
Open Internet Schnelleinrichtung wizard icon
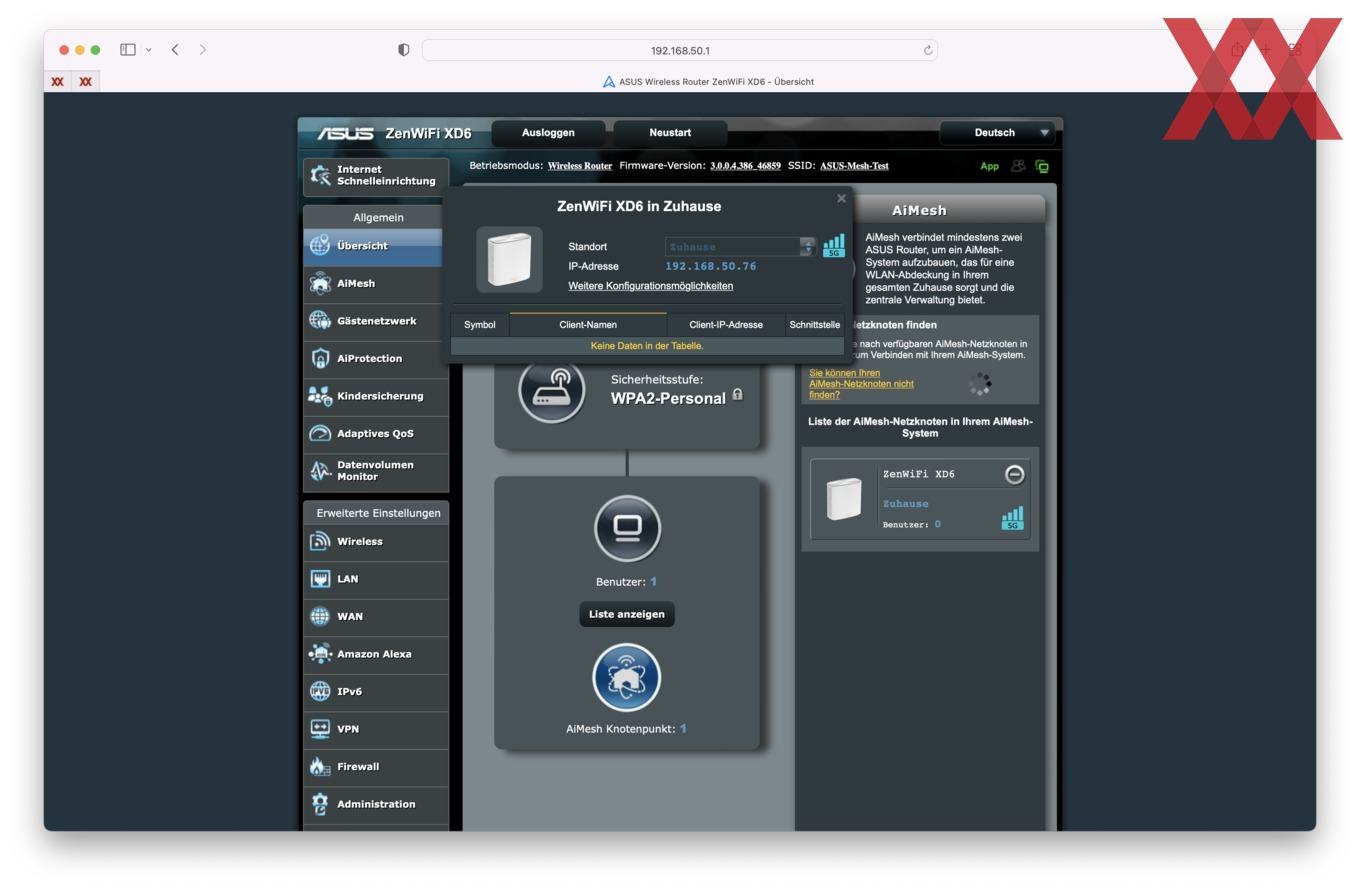click(x=320, y=175)
